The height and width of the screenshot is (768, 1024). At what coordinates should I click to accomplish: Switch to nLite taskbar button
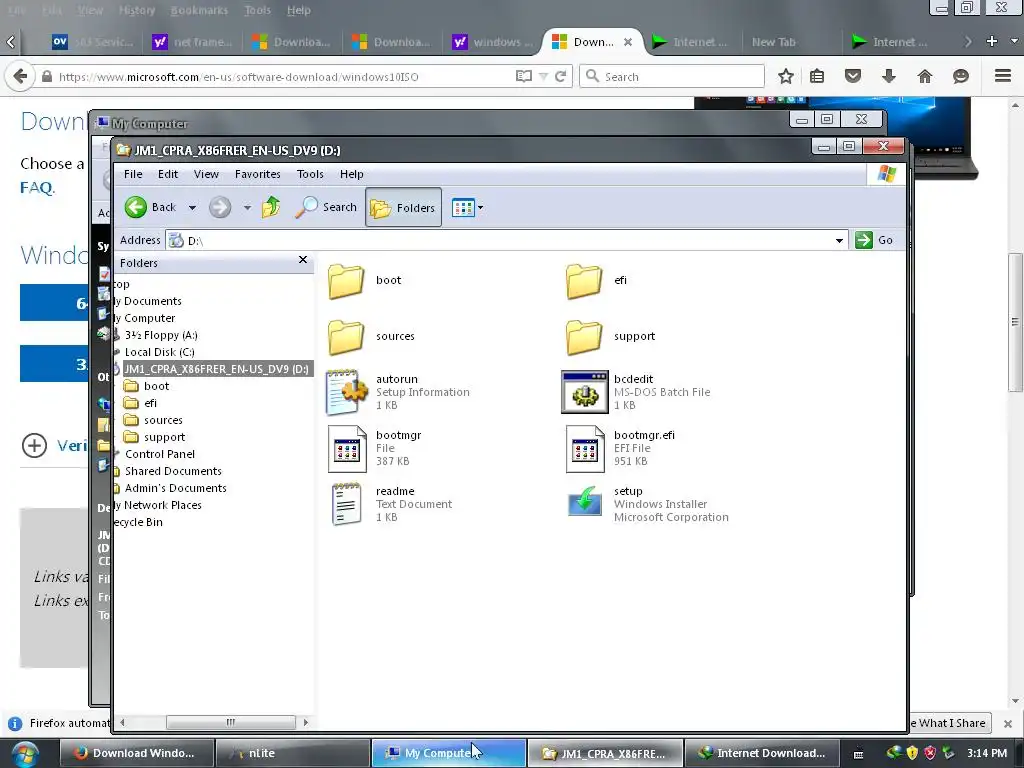pos(293,753)
